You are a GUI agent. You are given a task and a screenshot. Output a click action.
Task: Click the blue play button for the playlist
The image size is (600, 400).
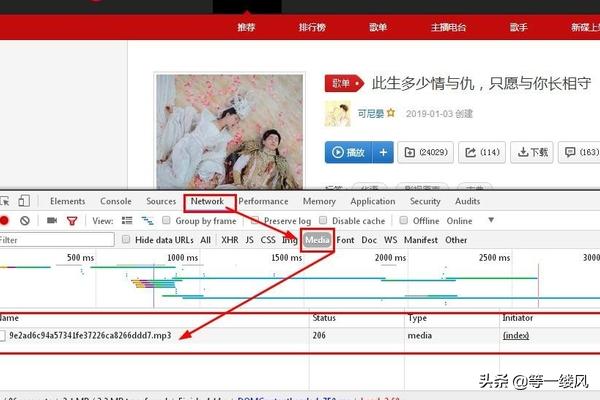point(347,152)
